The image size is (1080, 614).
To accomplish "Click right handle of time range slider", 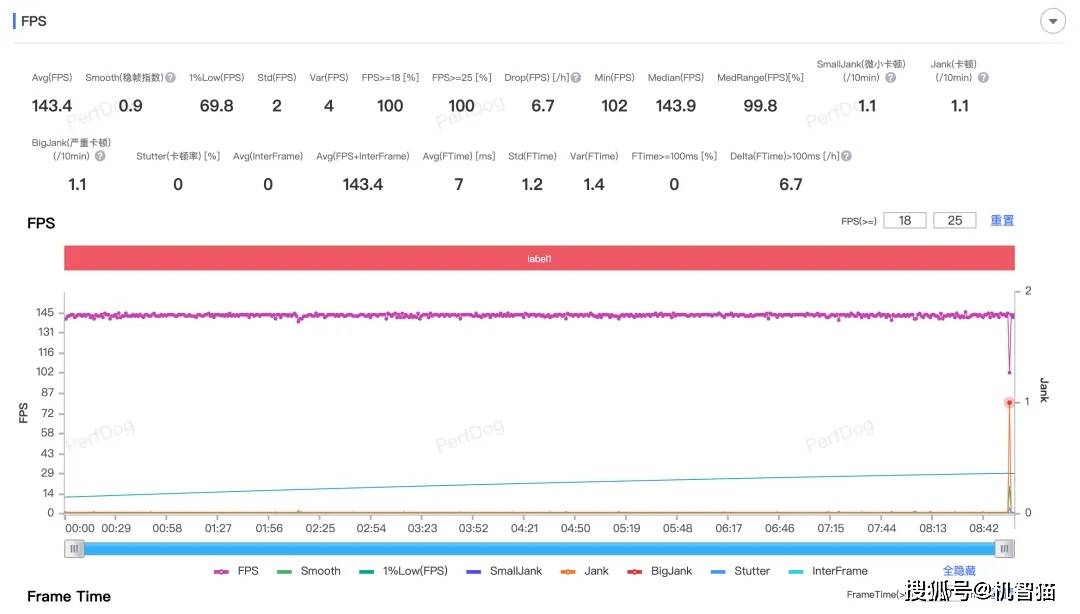I will [1004, 549].
